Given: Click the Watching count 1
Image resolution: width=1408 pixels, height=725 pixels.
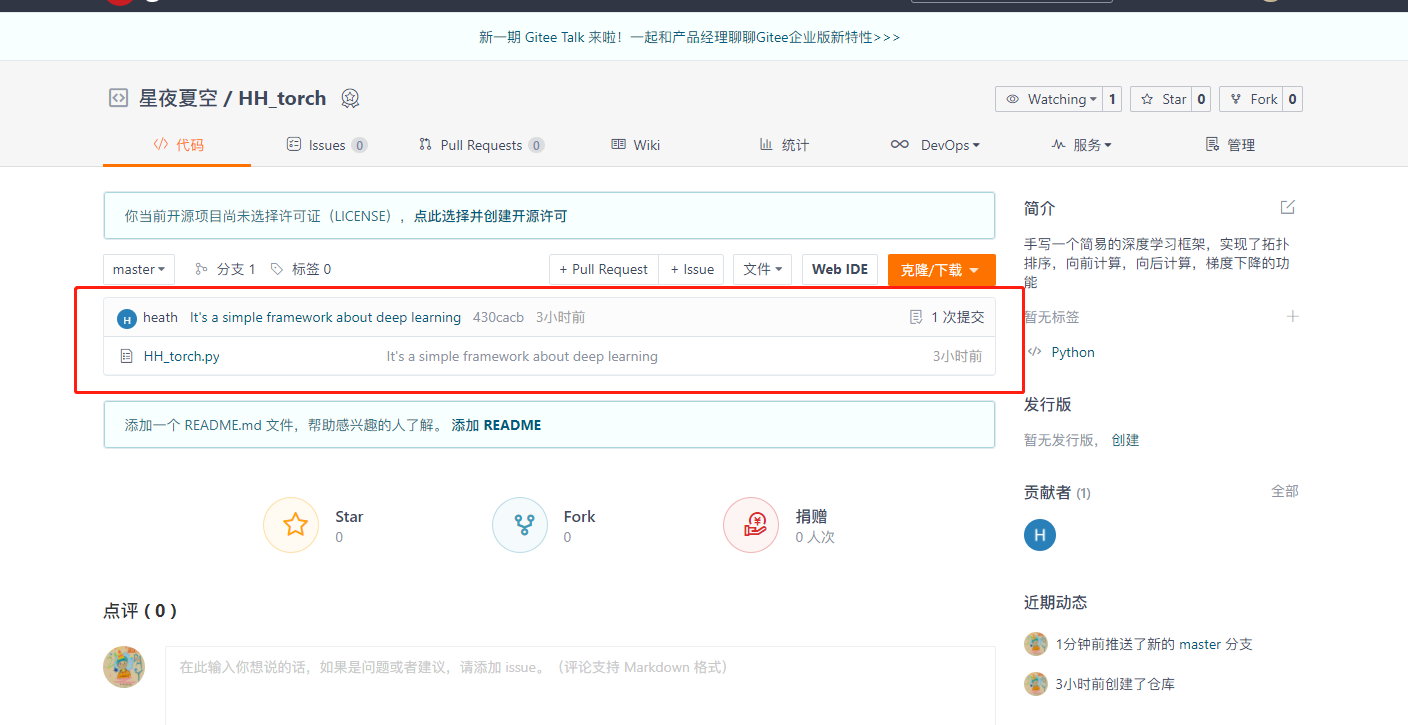Looking at the screenshot, I should point(1112,99).
